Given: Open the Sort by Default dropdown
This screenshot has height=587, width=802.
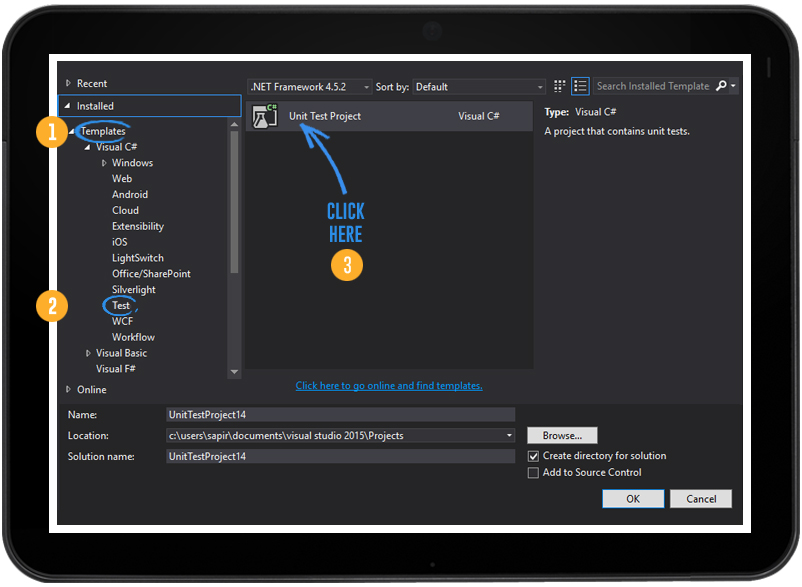Looking at the screenshot, I should coord(479,87).
